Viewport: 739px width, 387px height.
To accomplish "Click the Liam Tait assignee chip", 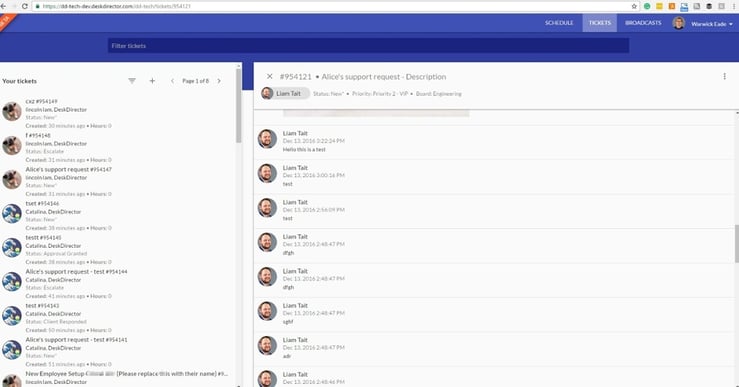I will tap(285, 93).
